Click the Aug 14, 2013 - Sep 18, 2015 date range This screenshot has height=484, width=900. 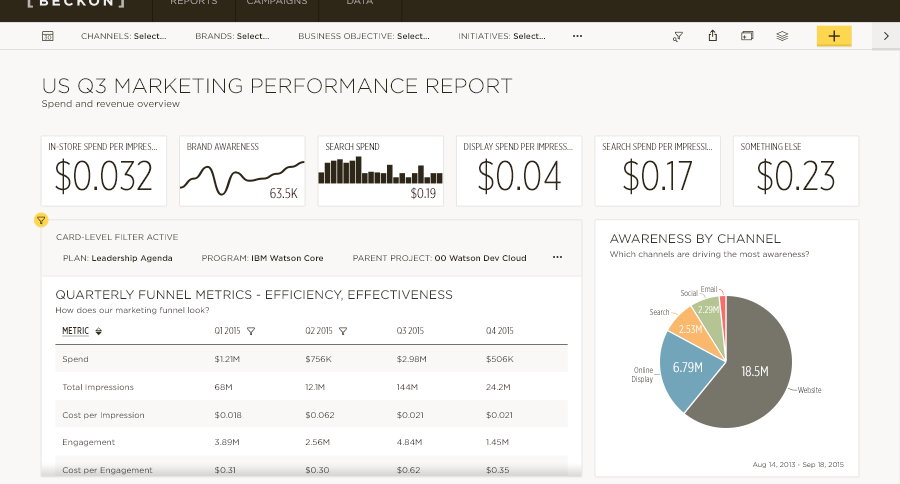tap(798, 464)
